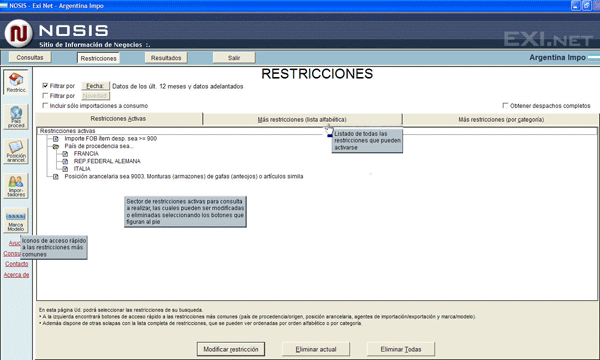This screenshot has height=360, width=600.
Task: Click document icon beside Importe FOB item
Action: click(56, 139)
